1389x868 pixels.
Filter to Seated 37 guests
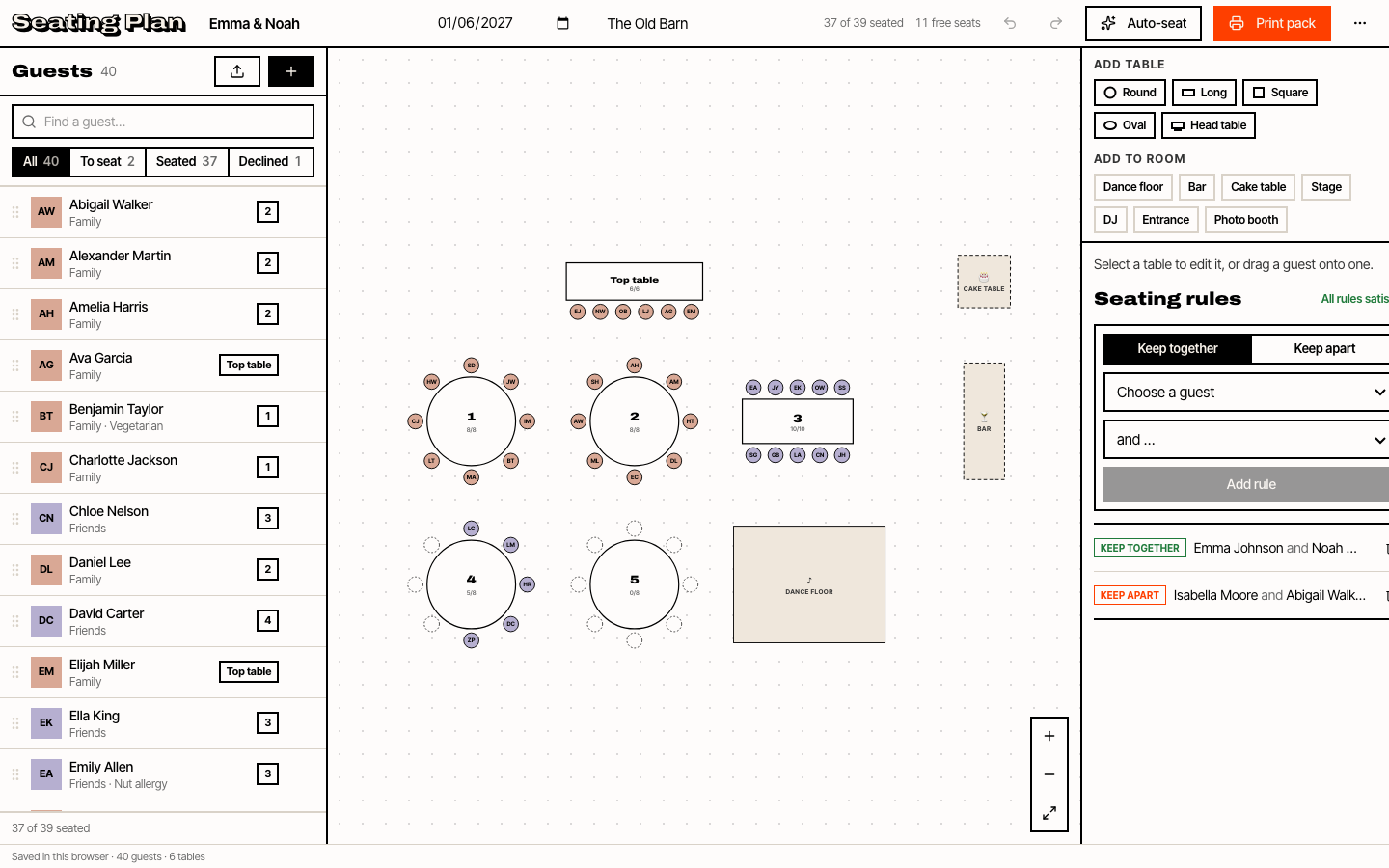[187, 161]
